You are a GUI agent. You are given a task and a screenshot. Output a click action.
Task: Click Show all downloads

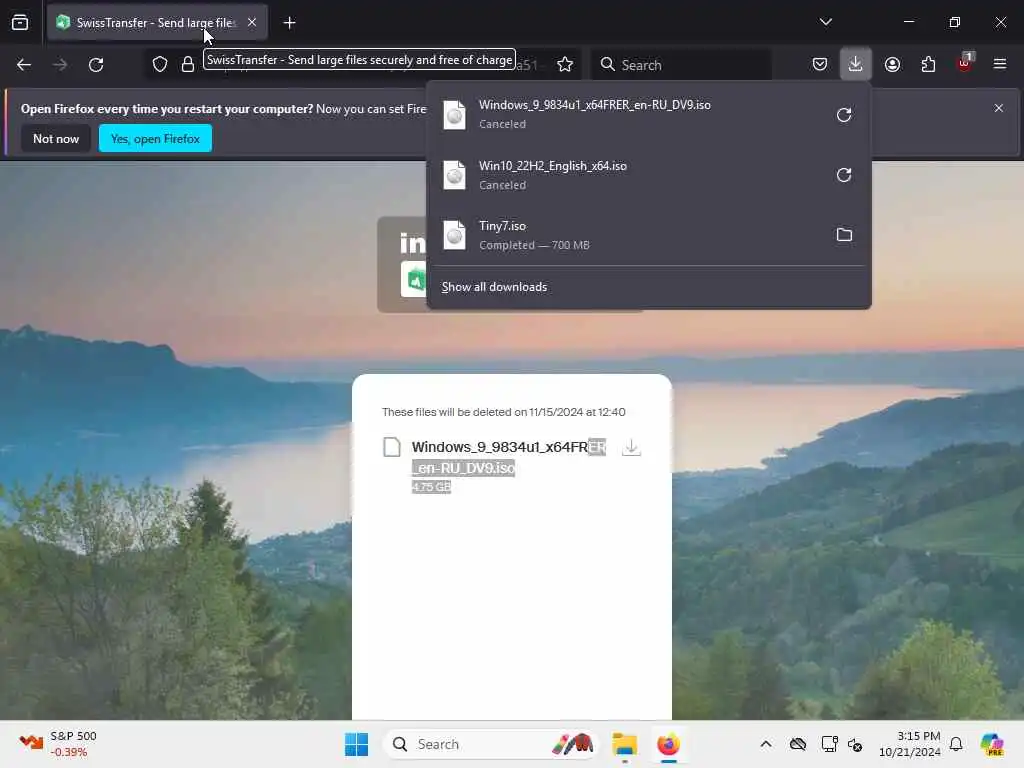point(494,287)
